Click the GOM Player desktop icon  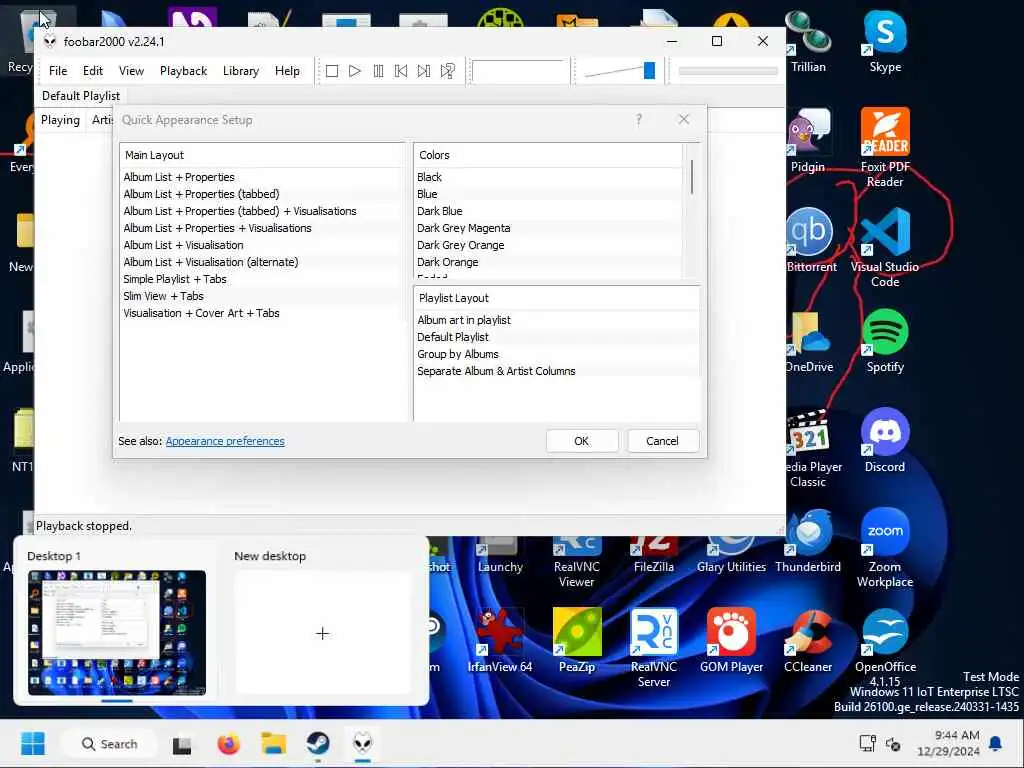731,641
